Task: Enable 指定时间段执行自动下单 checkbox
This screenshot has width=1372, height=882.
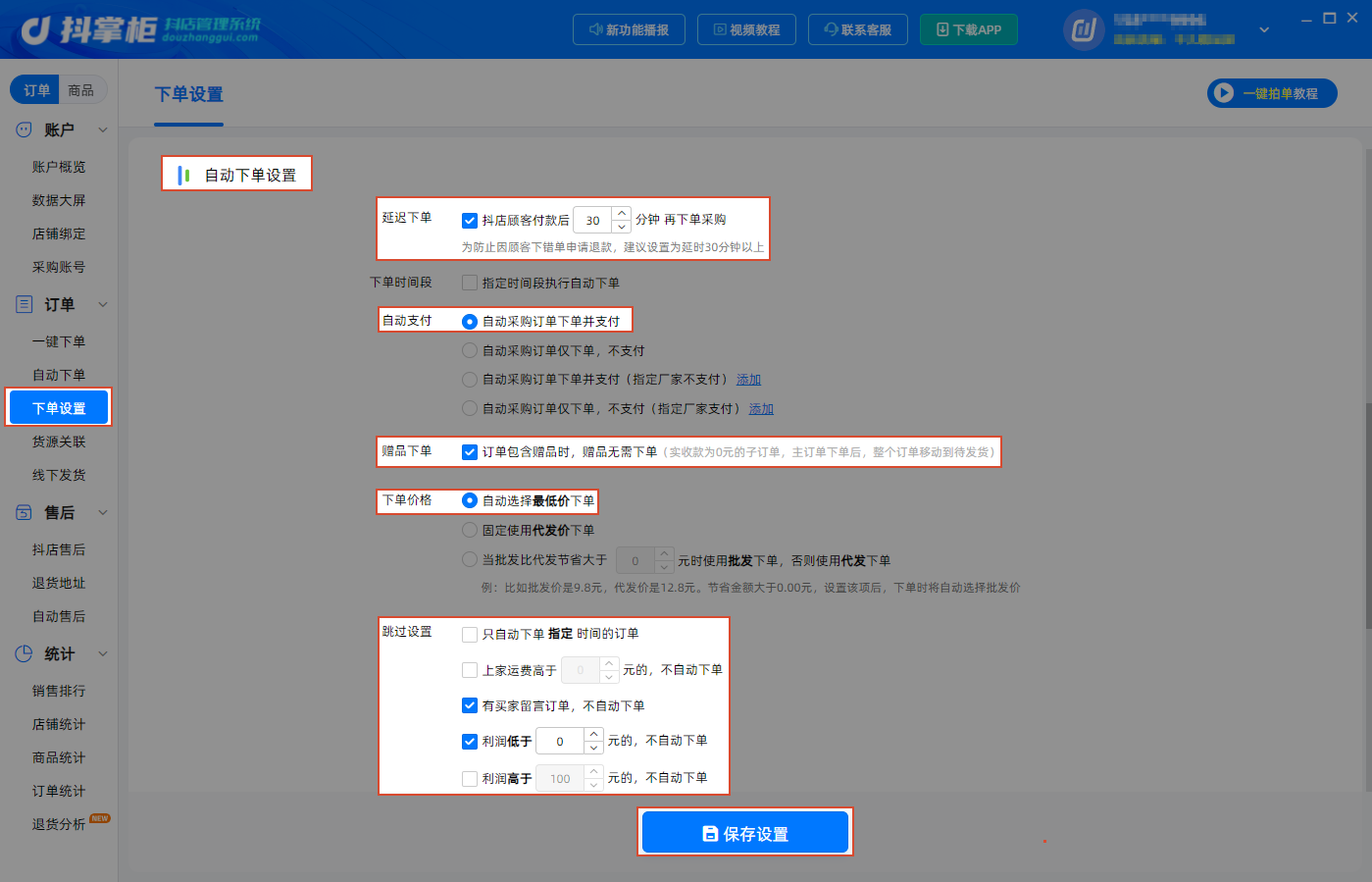Action: [x=470, y=283]
